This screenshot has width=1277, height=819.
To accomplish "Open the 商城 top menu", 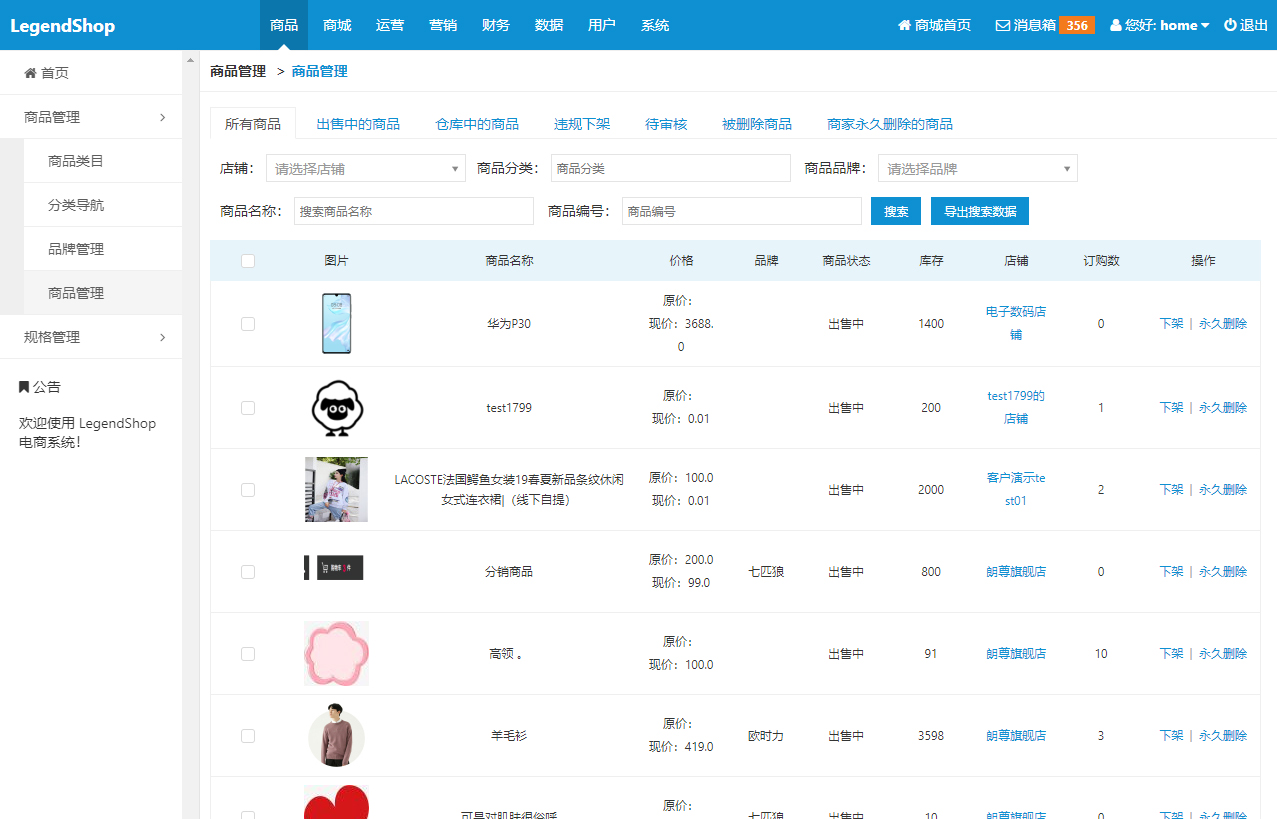I will [337, 25].
